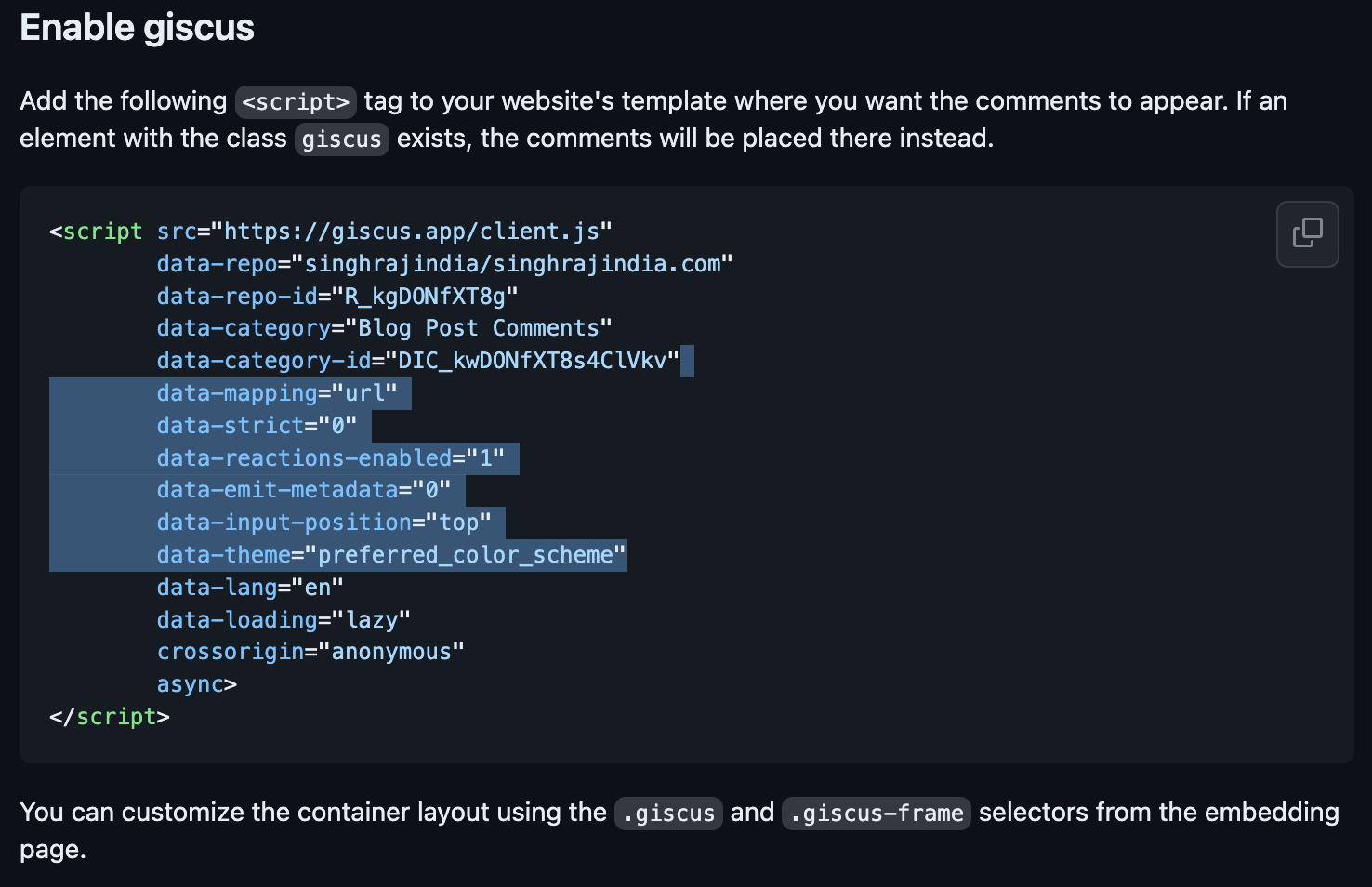Click the data-repo attribute line

pyautogui.click(x=444, y=264)
